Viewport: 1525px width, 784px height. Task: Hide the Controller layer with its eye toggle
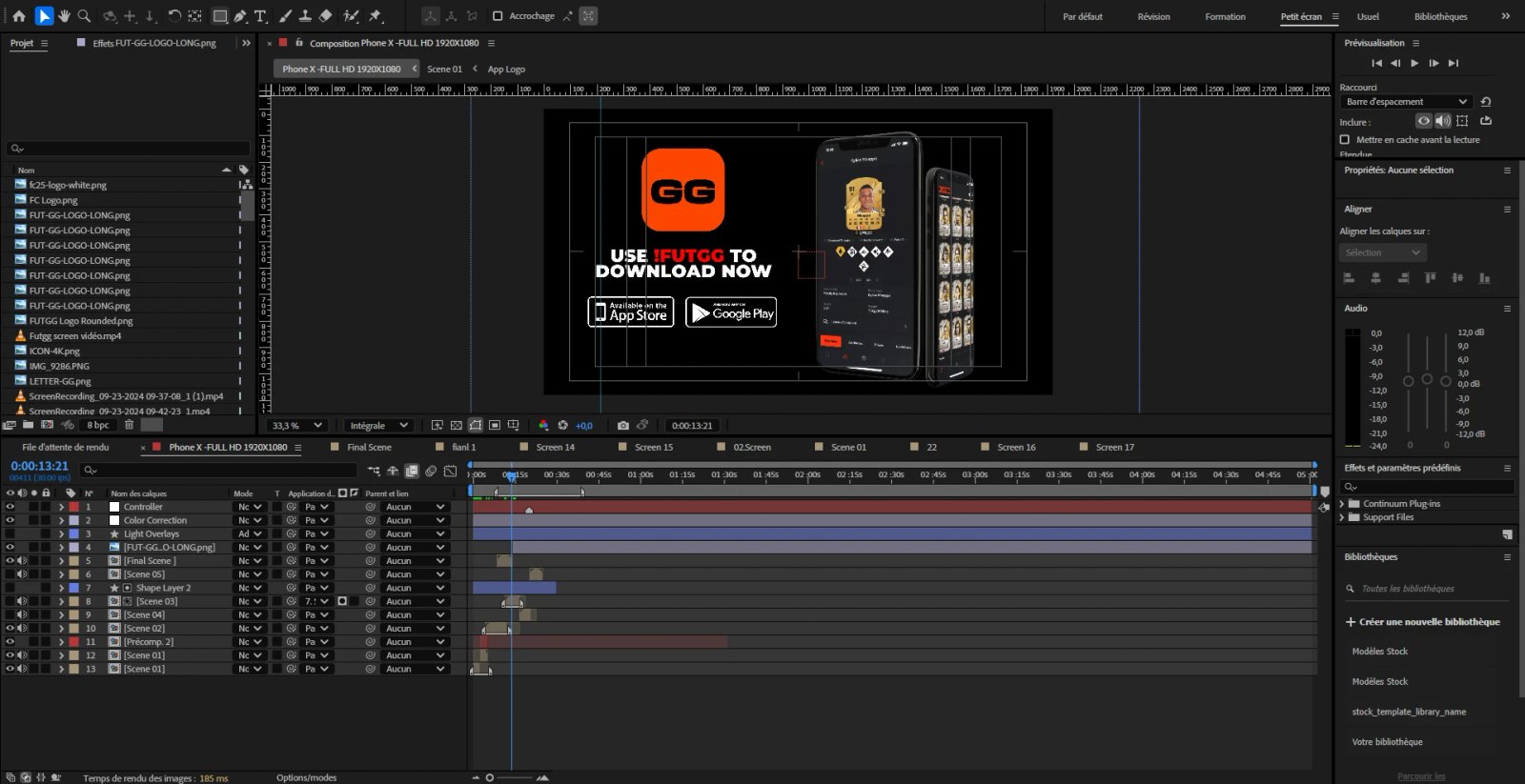click(10, 507)
